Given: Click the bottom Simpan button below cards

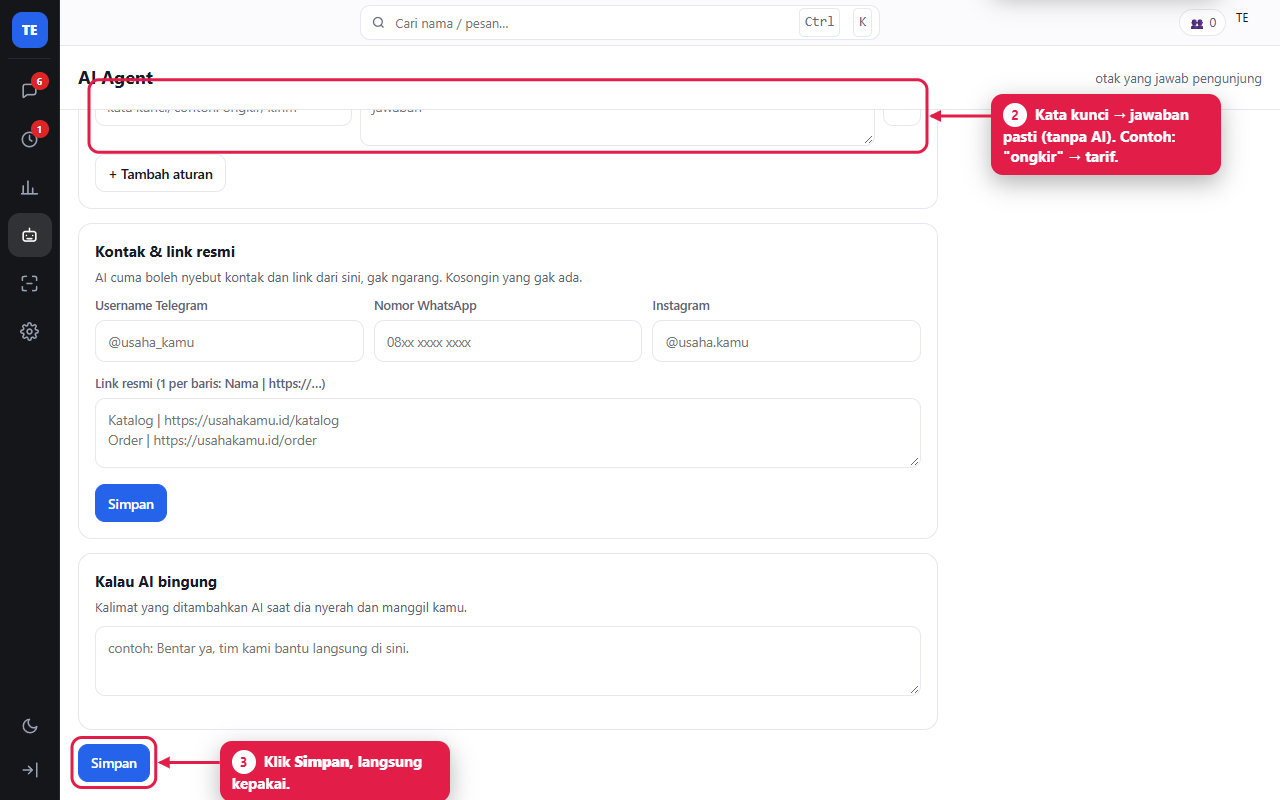Looking at the screenshot, I should pos(114,763).
